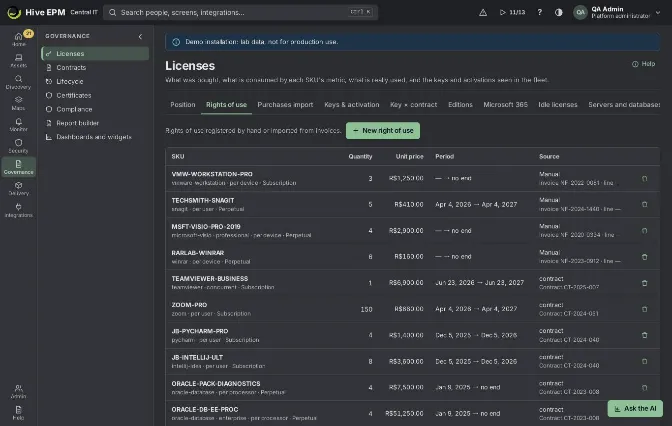Image resolution: width=672 pixels, height=426 pixels.
Task: Collapse the Governance sidebar panel
Action: (140, 36)
